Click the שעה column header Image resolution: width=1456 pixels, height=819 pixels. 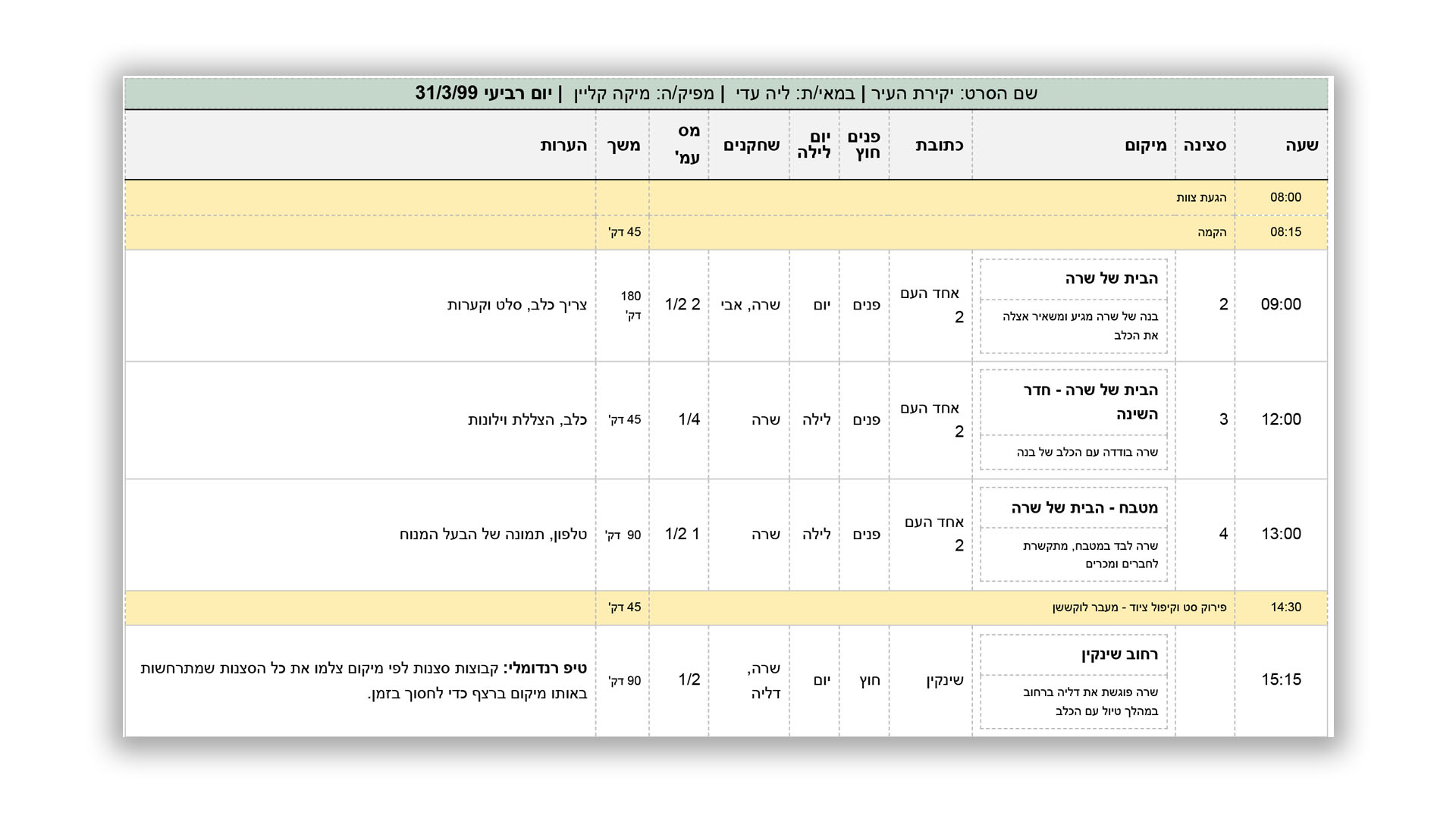(x=1301, y=146)
